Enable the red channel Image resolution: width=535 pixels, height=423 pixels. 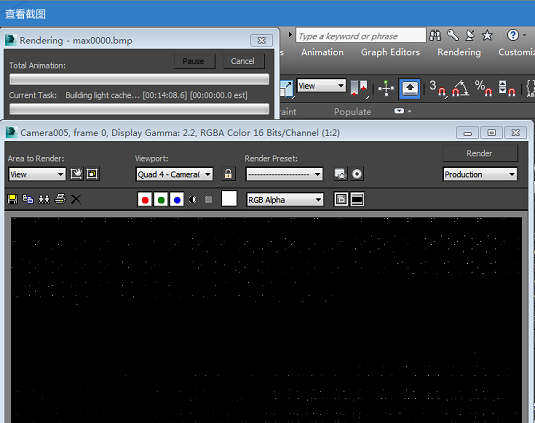145,200
